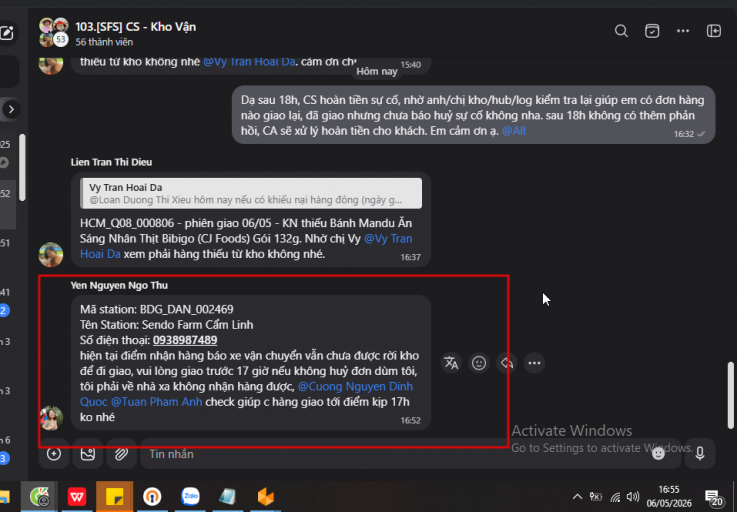
Task: Open Lien Tran Thi Dieu's avatar at 16:37 message
Action: 51,254
